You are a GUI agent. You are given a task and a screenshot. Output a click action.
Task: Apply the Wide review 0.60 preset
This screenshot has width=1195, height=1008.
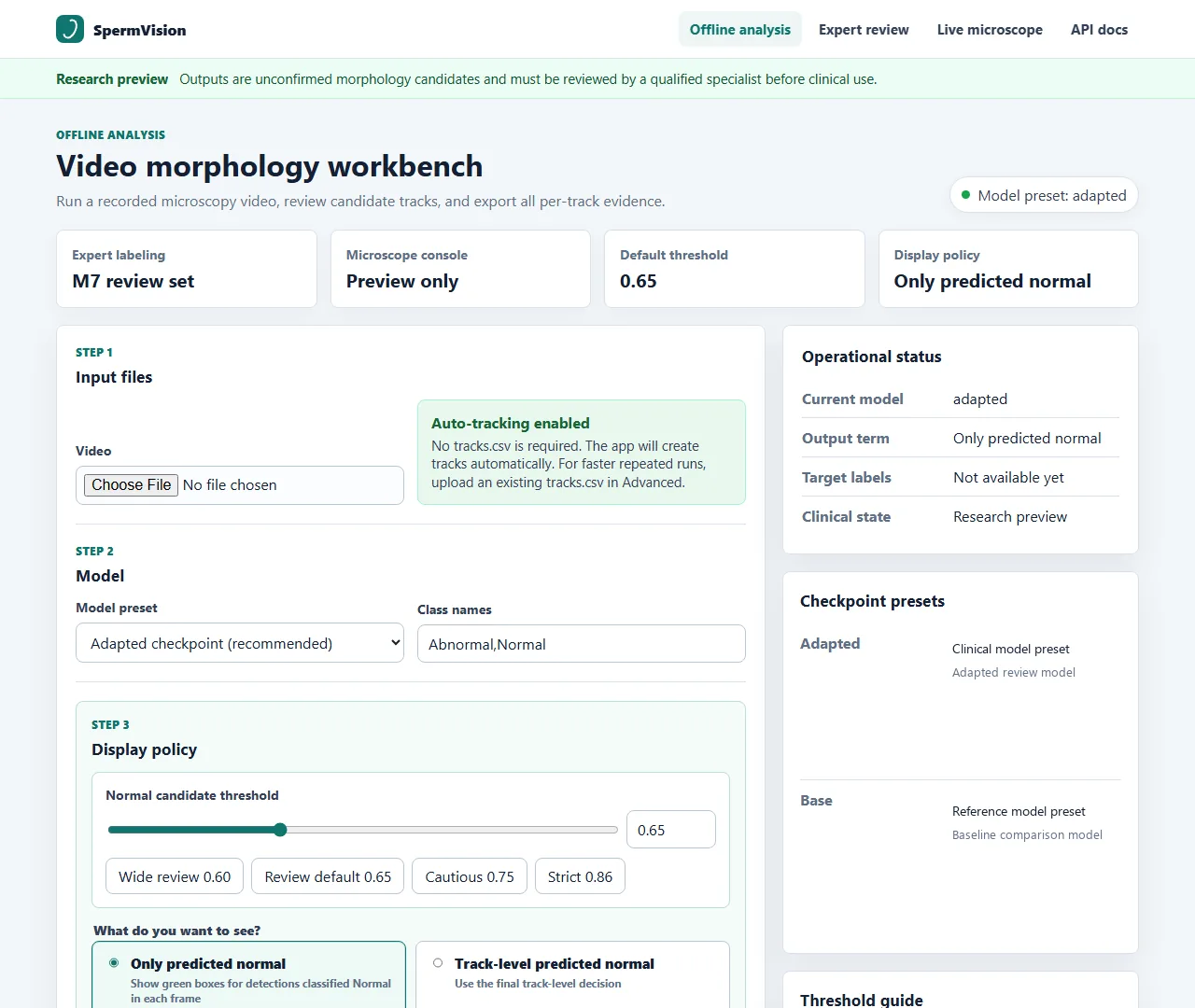tap(175, 876)
